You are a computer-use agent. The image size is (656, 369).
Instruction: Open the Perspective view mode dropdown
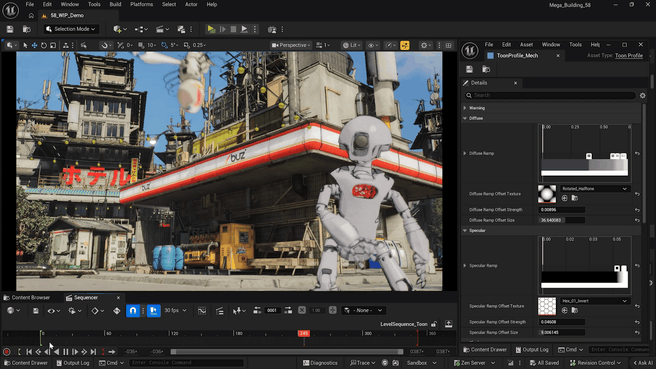pyautogui.click(x=291, y=45)
